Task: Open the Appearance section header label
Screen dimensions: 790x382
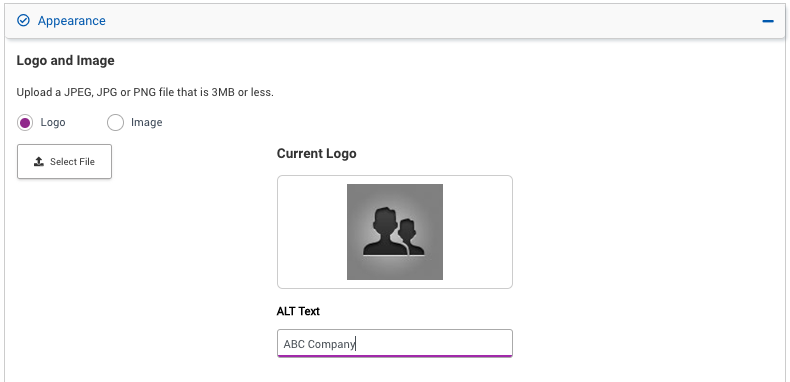Action: (72, 21)
